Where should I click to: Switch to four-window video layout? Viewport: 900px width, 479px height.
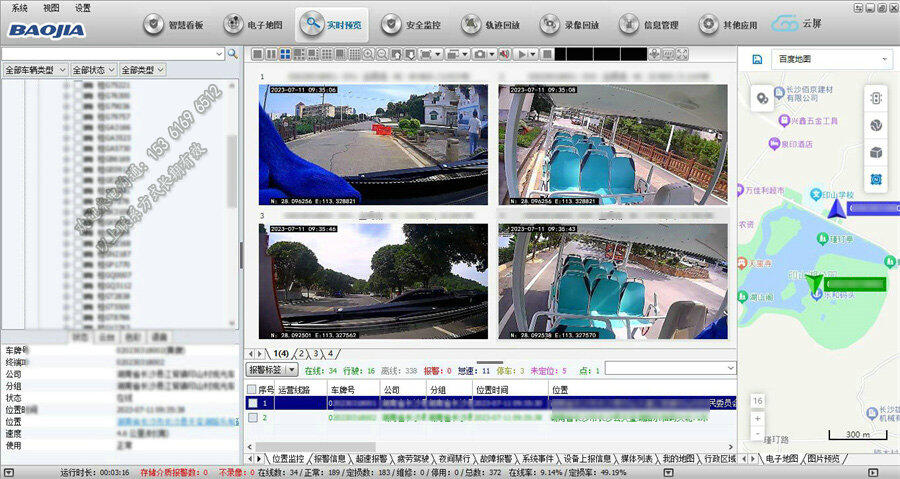[285, 53]
